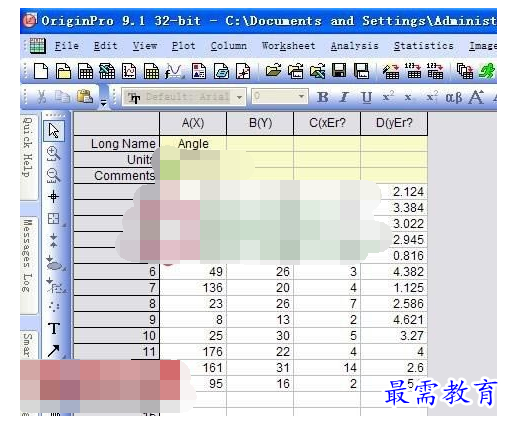Image resolution: width=506 pixels, height=424 pixels.
Task: Select row header 7
Action: click(x=117, y=288)
